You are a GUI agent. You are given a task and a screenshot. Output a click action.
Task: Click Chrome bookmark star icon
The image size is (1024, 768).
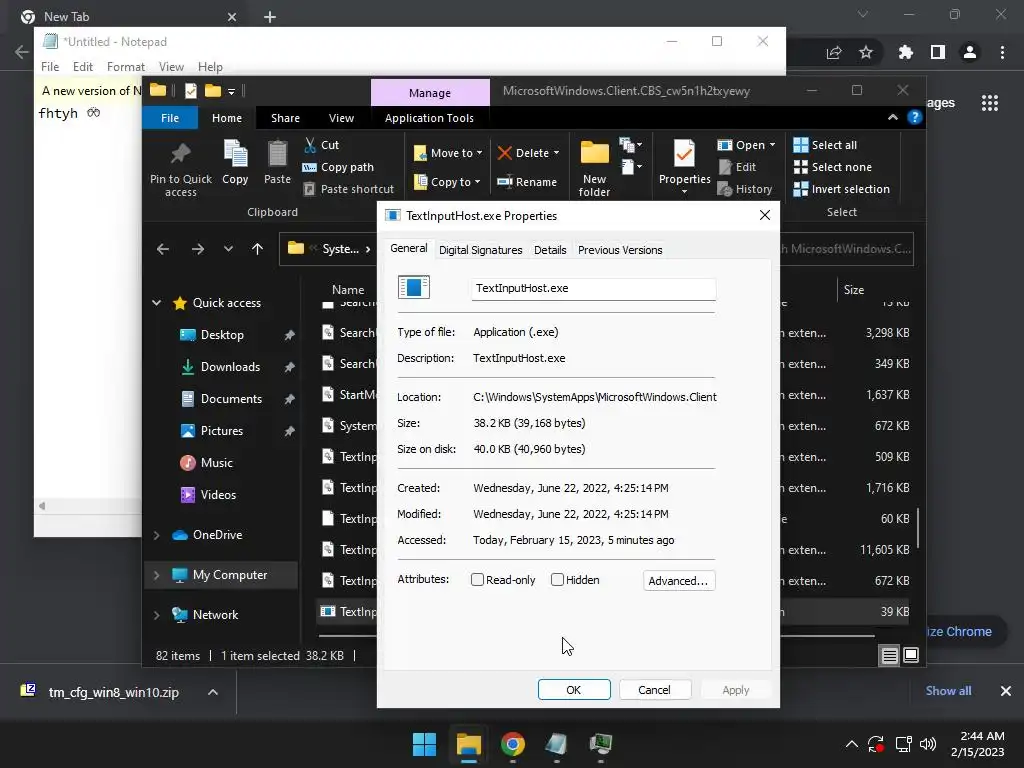coord(866,52)
